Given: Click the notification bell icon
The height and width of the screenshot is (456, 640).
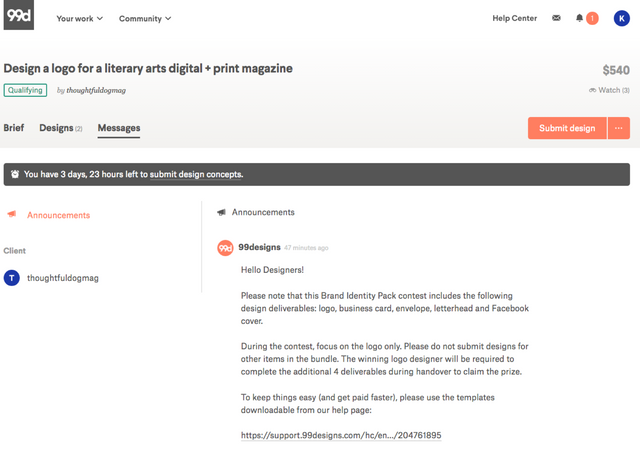Looking at the screenshot, I should point(579,18).
